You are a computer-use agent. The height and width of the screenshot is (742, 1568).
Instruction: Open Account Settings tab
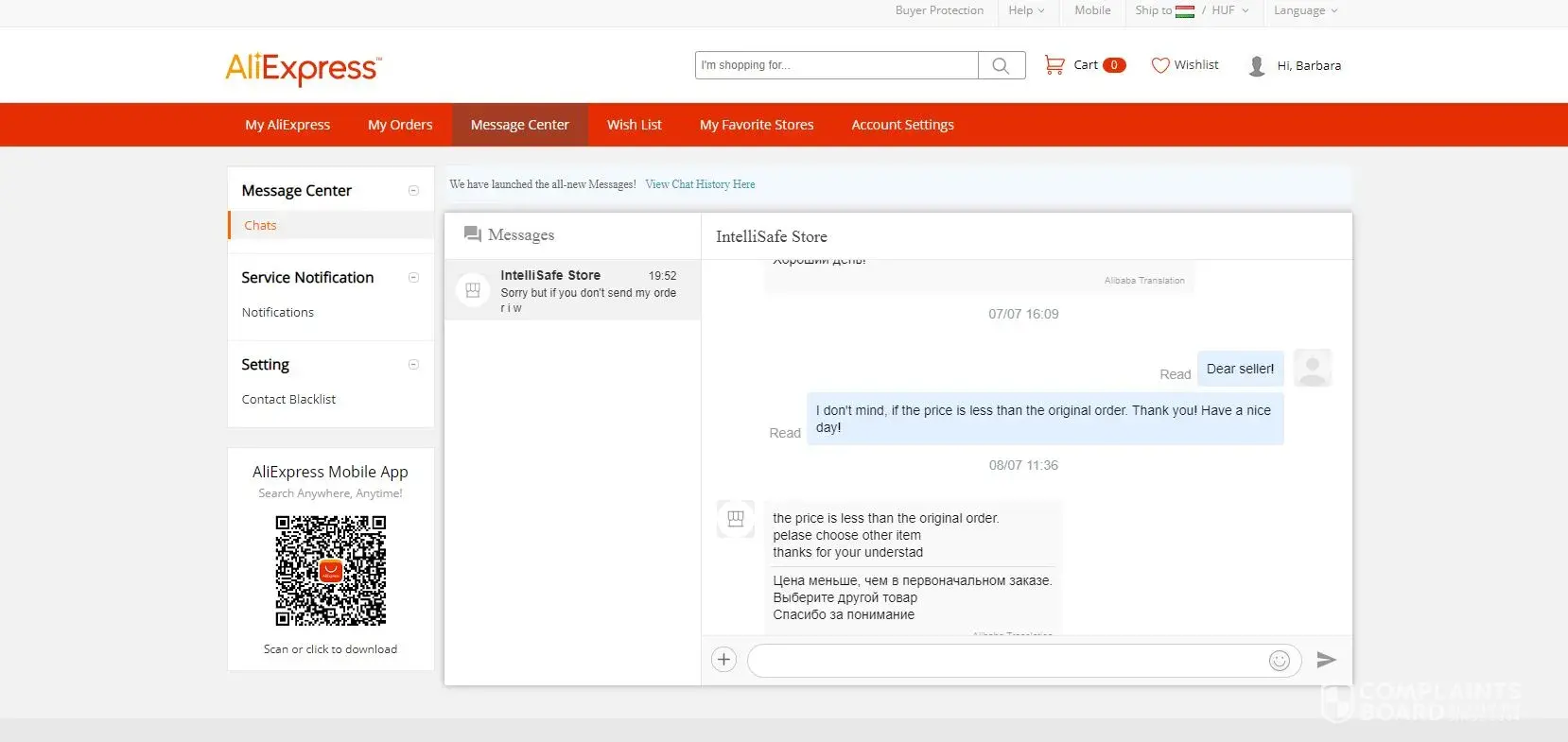coord(902,125)
